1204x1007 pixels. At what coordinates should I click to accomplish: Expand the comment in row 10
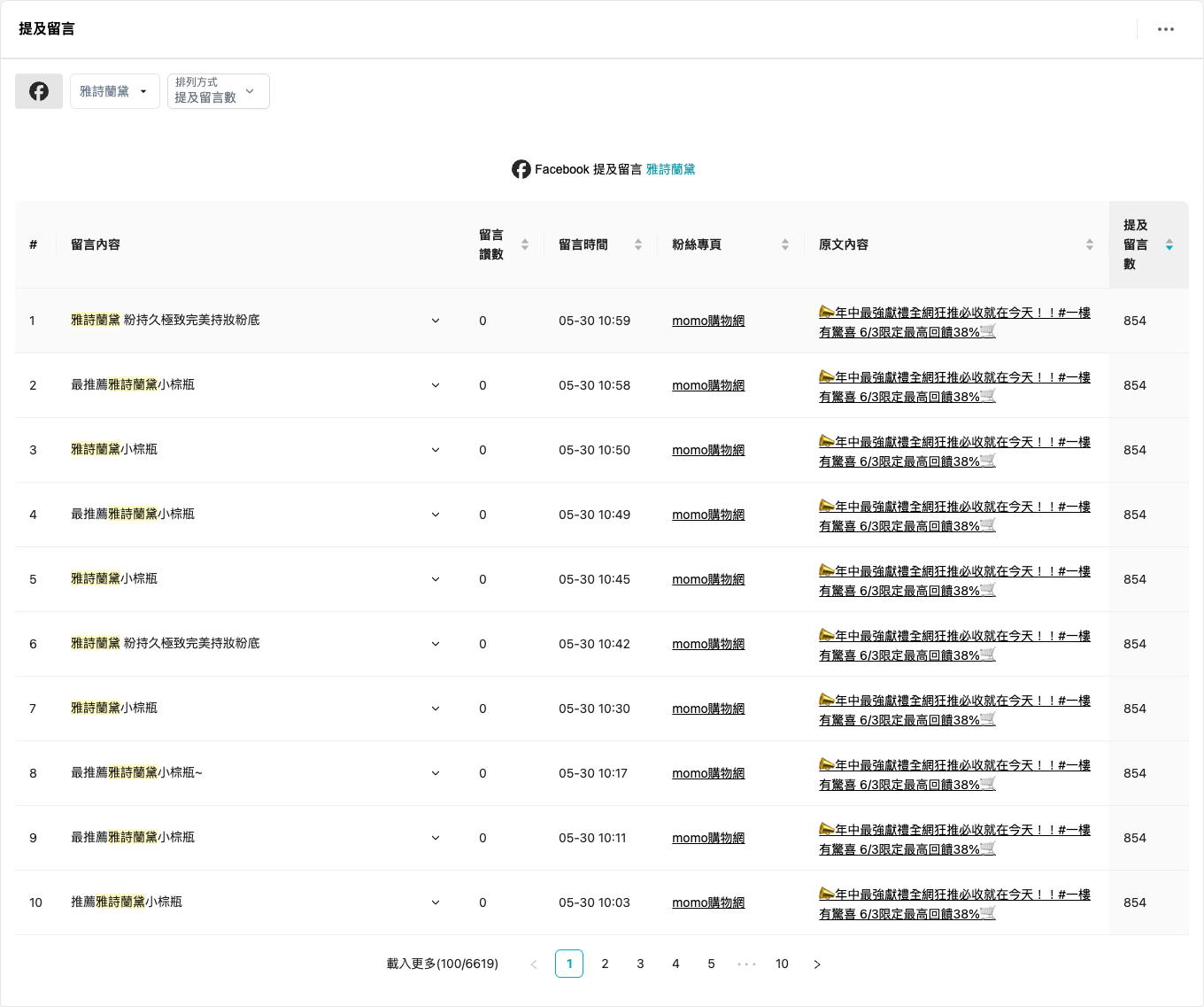point(436,902)
